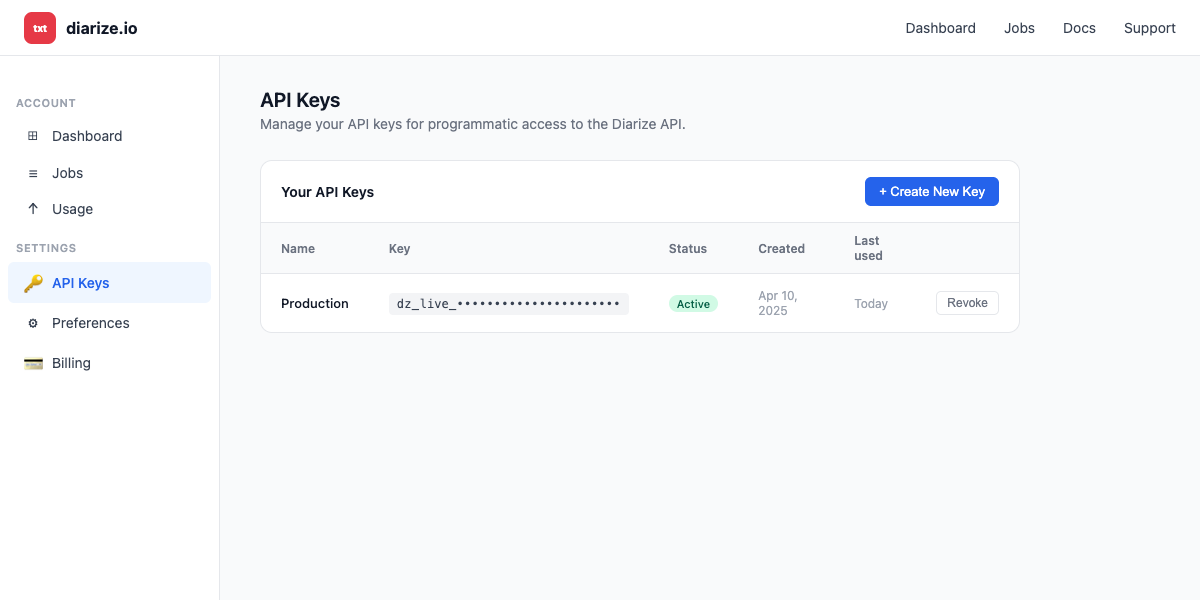This screenshot has height=600, width=1200.
Task: Click the Active status badge
Action: pyautogui.click(x=693, y=303)
